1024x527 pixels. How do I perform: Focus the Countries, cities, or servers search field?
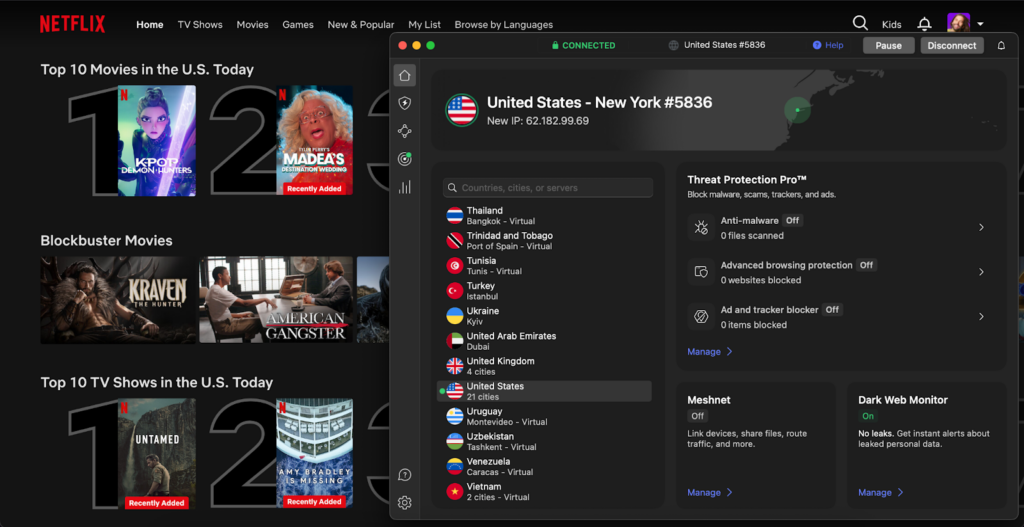[x=548, y=188]
